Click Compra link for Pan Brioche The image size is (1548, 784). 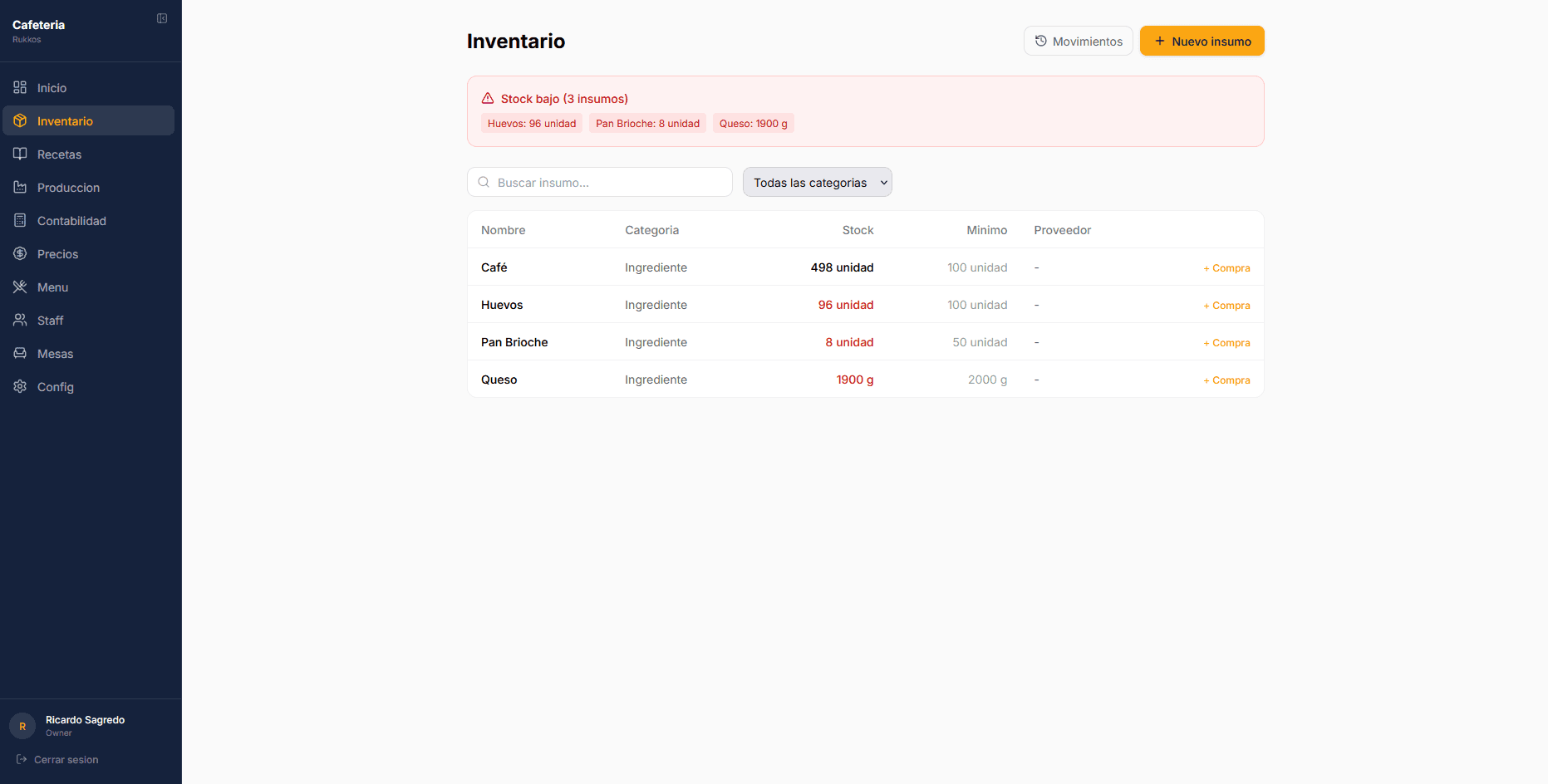pyautogui.click(x=1226, y=342)
